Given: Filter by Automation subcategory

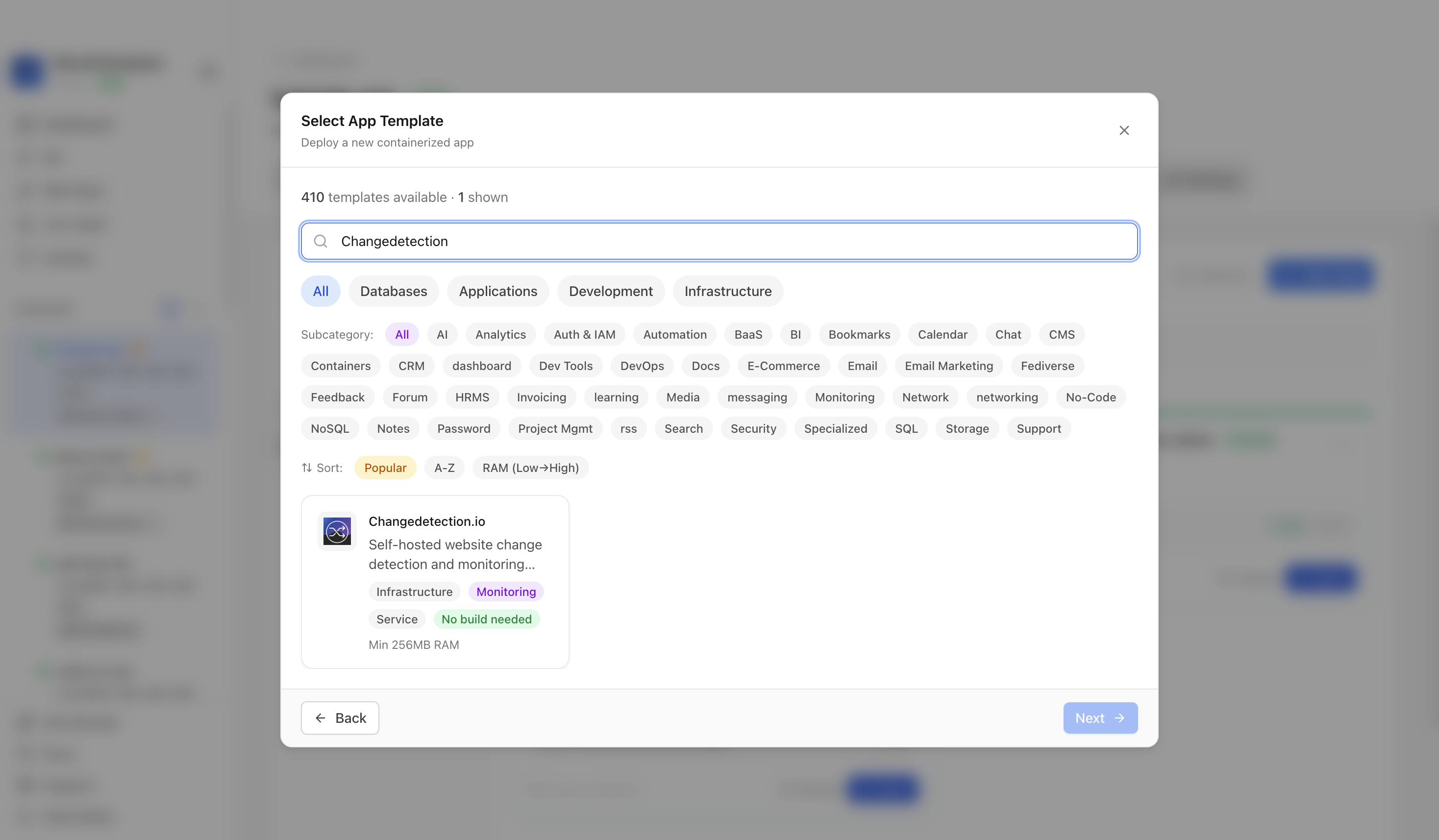Looking at the screenshot, I should click(x=674, y=334).
